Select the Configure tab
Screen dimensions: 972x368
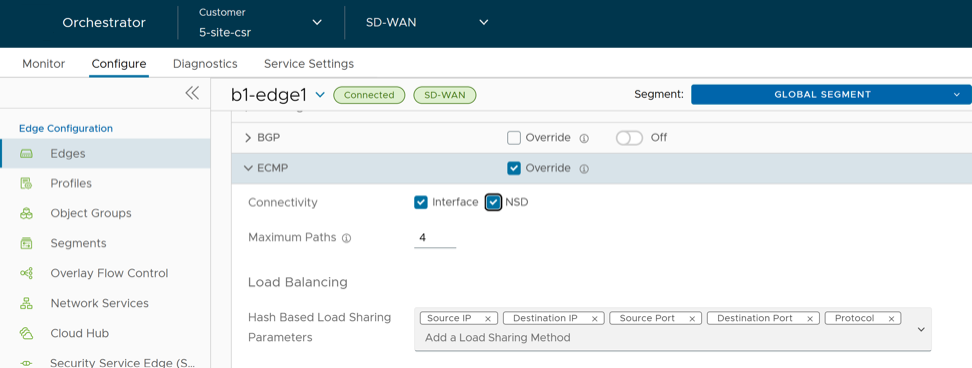tap(119, 63)
